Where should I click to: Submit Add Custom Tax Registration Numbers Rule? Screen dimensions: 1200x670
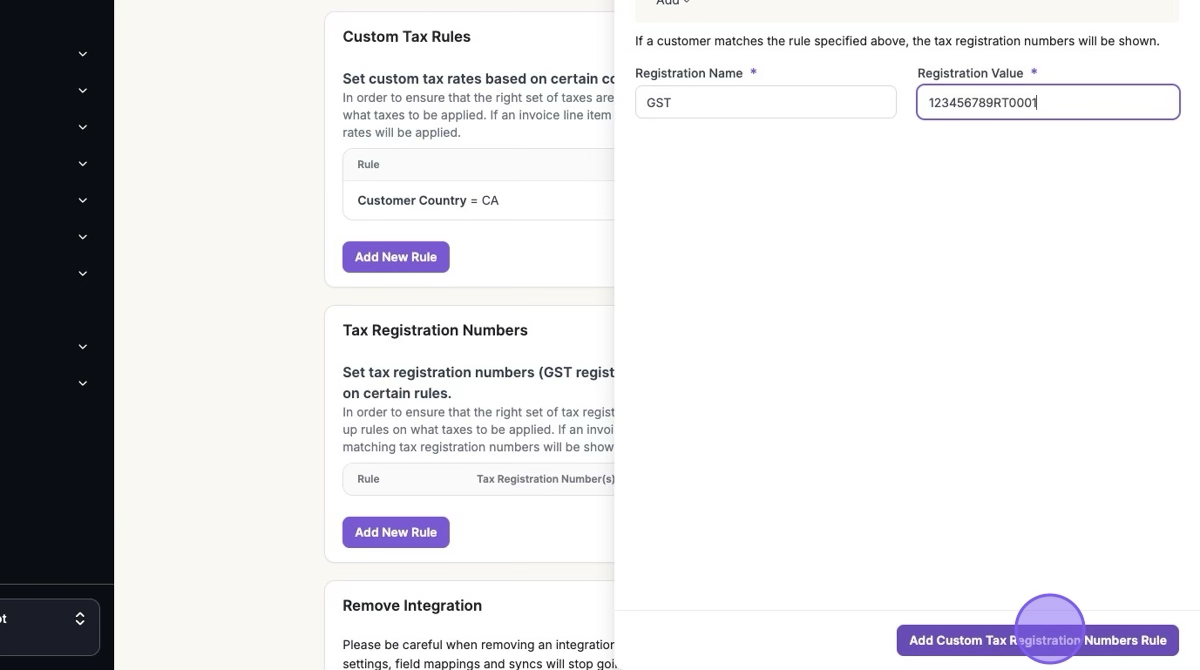point(1037,640)
